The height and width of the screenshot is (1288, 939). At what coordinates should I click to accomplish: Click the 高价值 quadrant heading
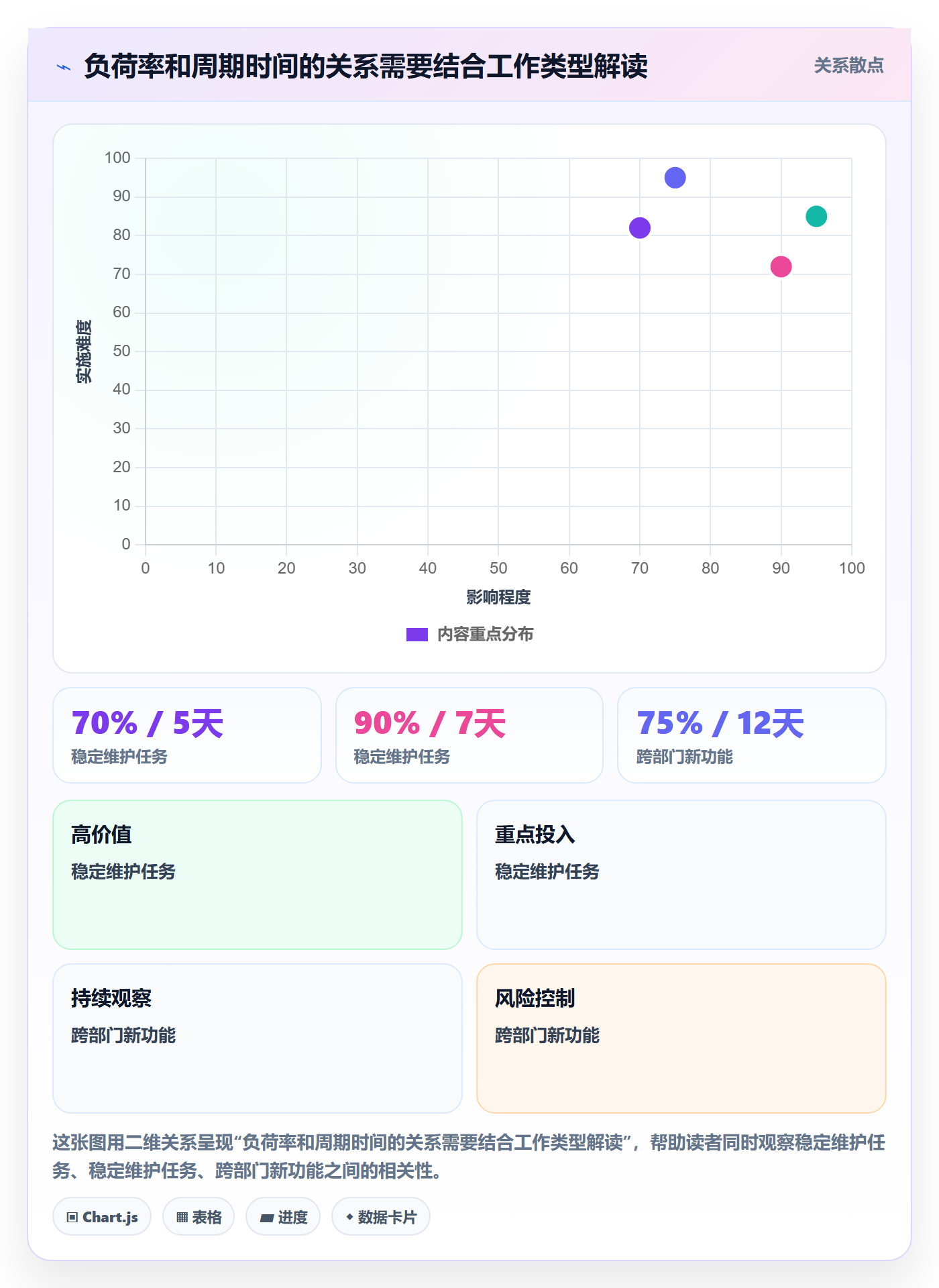pos(101,835)
